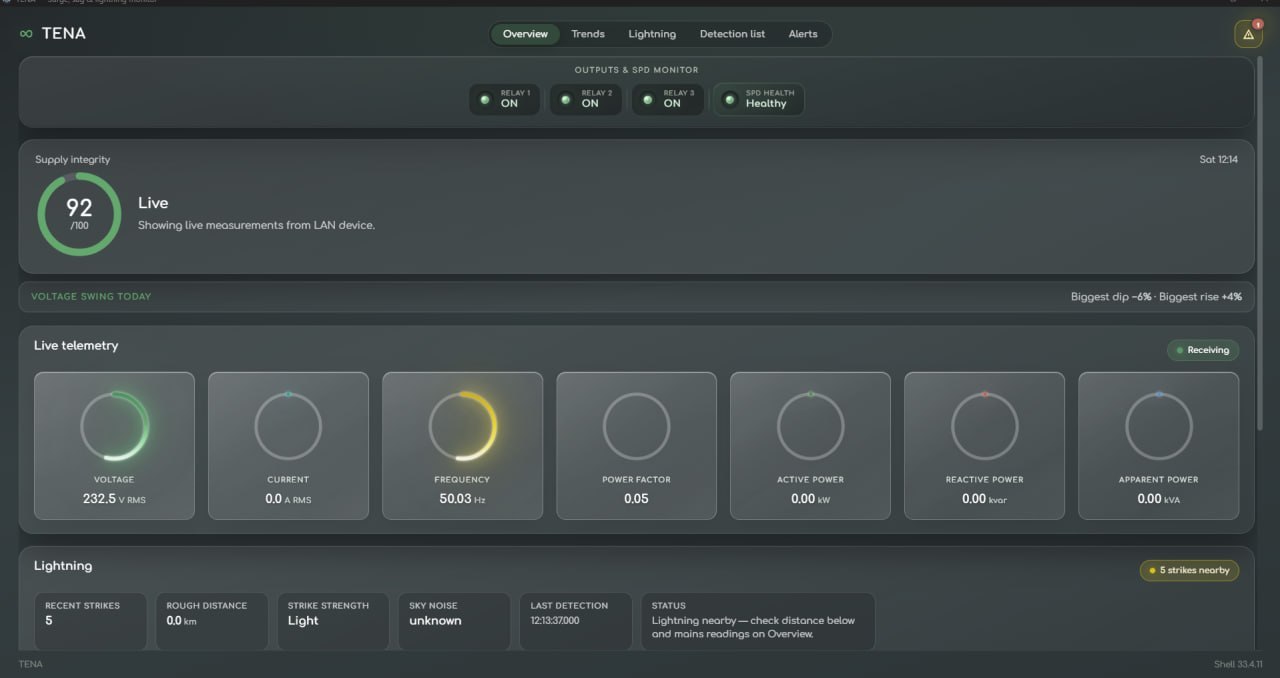
Task: Open the Active Power telemetry card
Action: coord(810,446)
